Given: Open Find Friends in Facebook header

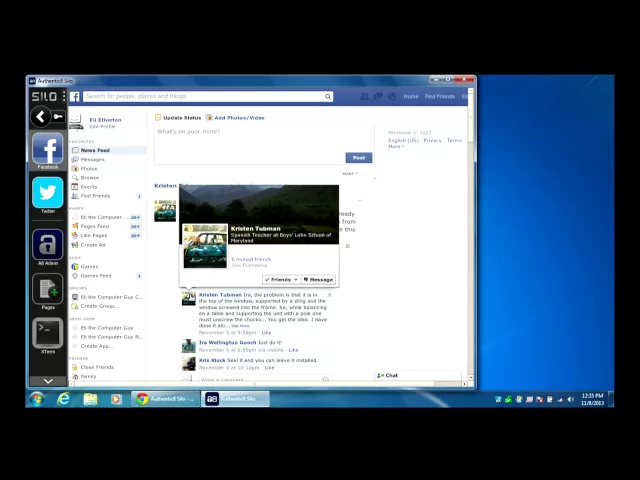Looking at the screenshot, I should pos(440,96).
